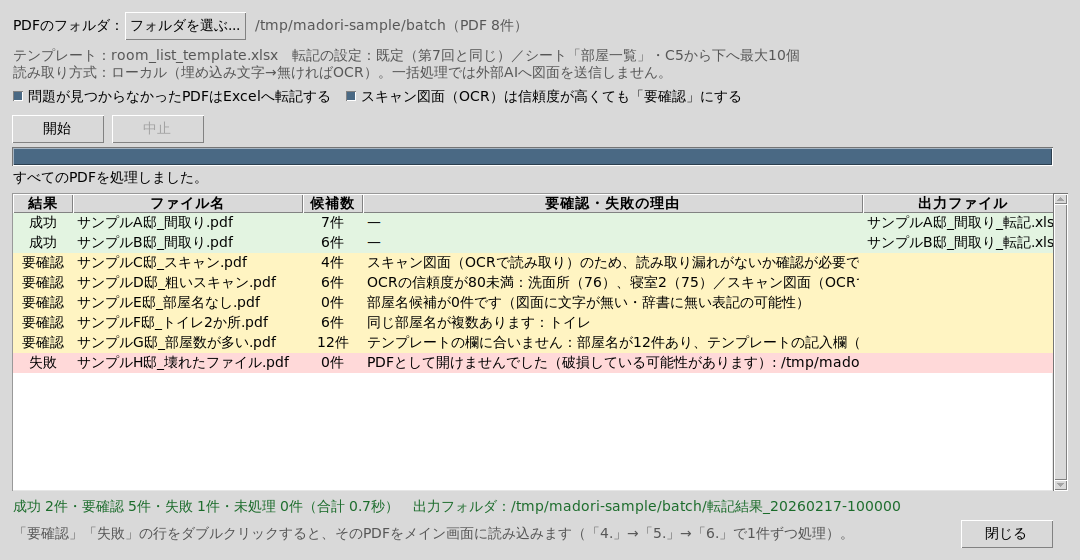Click the scrollbar up arrow of results table
This screenshot has width=1080, height=560.
(x=1061, y=200)
